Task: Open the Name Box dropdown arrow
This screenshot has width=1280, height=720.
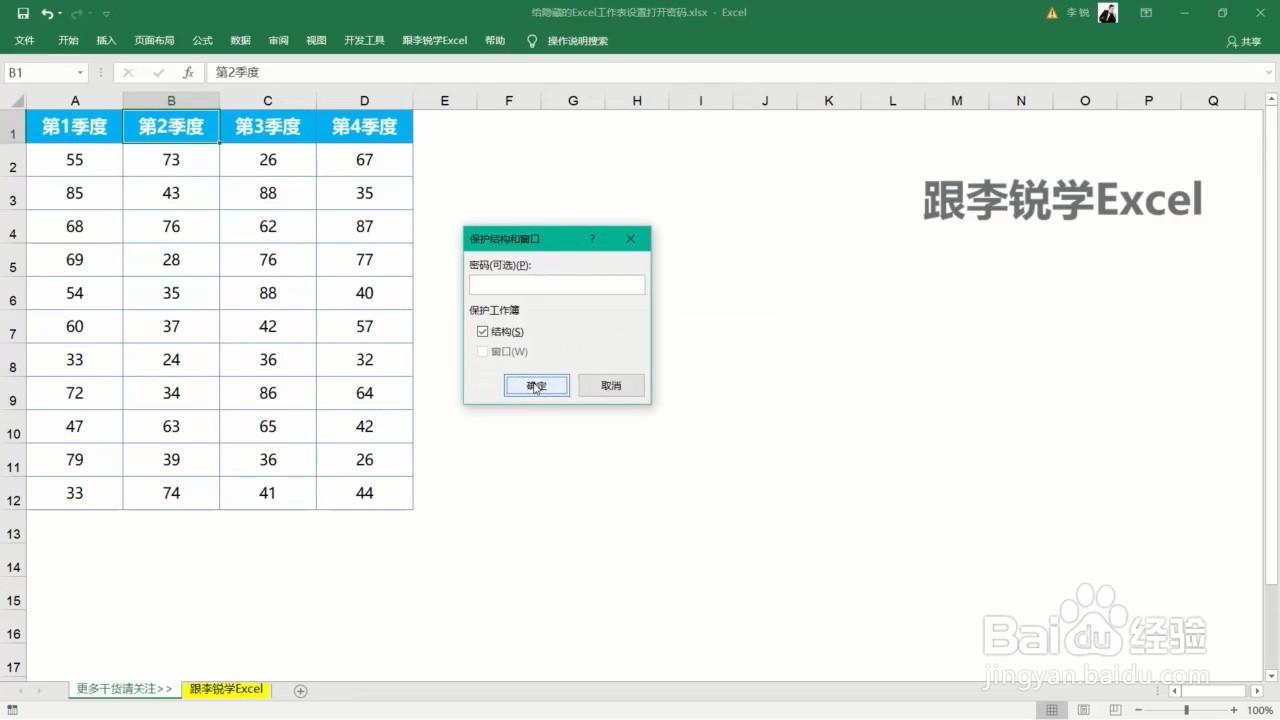Action: pyautogui.click(x=80, y=73)
